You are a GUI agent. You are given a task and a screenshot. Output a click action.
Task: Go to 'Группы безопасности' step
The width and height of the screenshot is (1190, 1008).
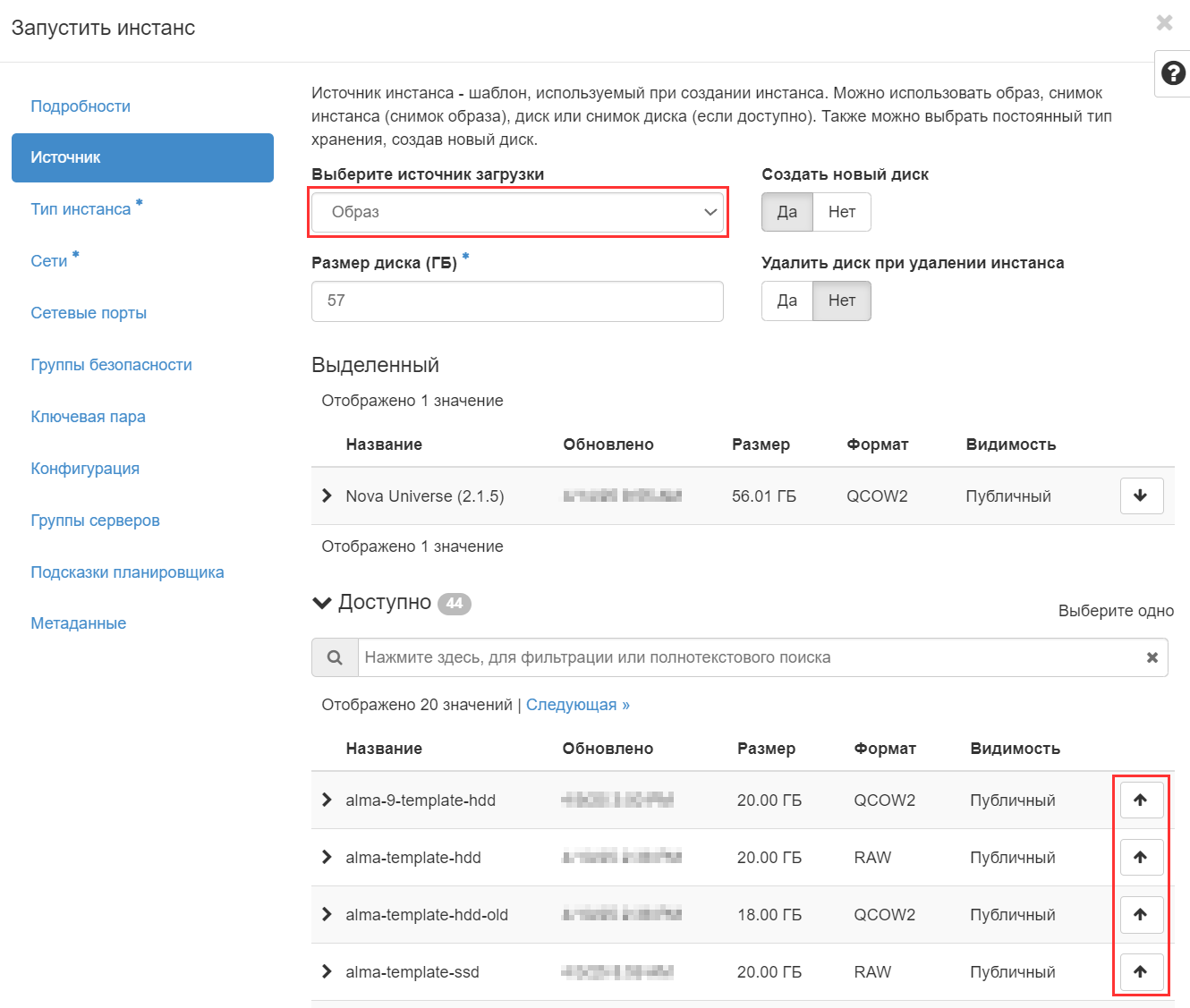tap(111, 365)
